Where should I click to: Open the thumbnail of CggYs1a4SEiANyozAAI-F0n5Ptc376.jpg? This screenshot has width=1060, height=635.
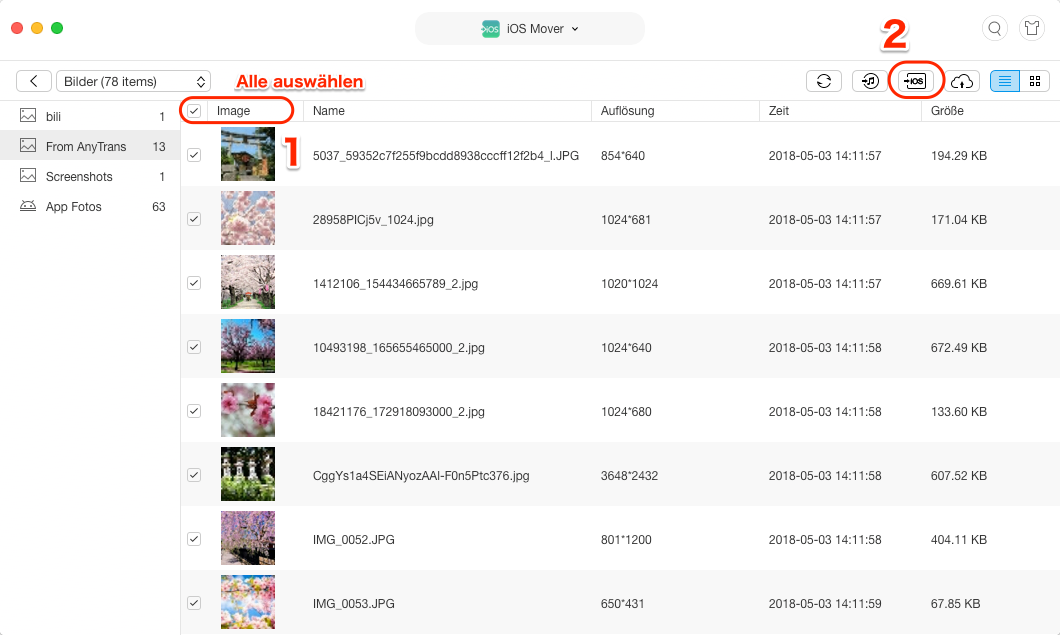pos(248,474)
